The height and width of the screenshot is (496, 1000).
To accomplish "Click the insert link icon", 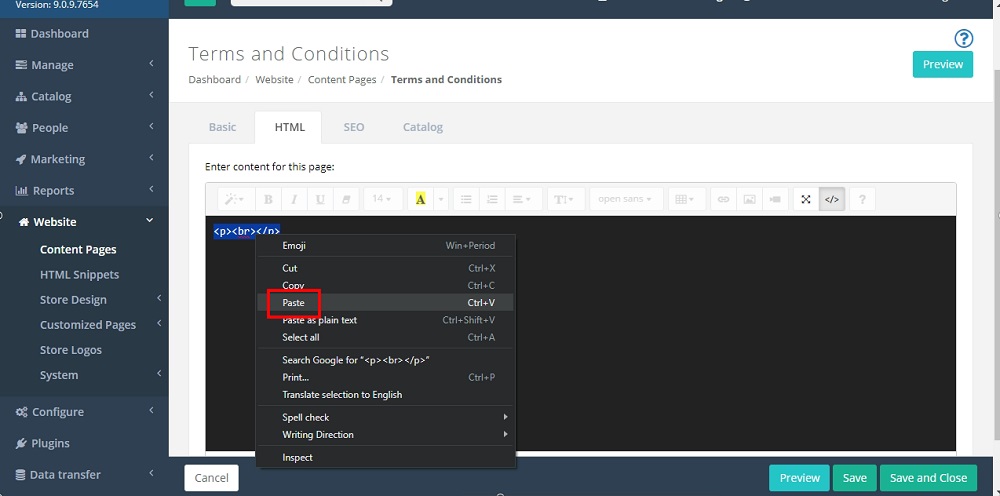I will point(723,199).
